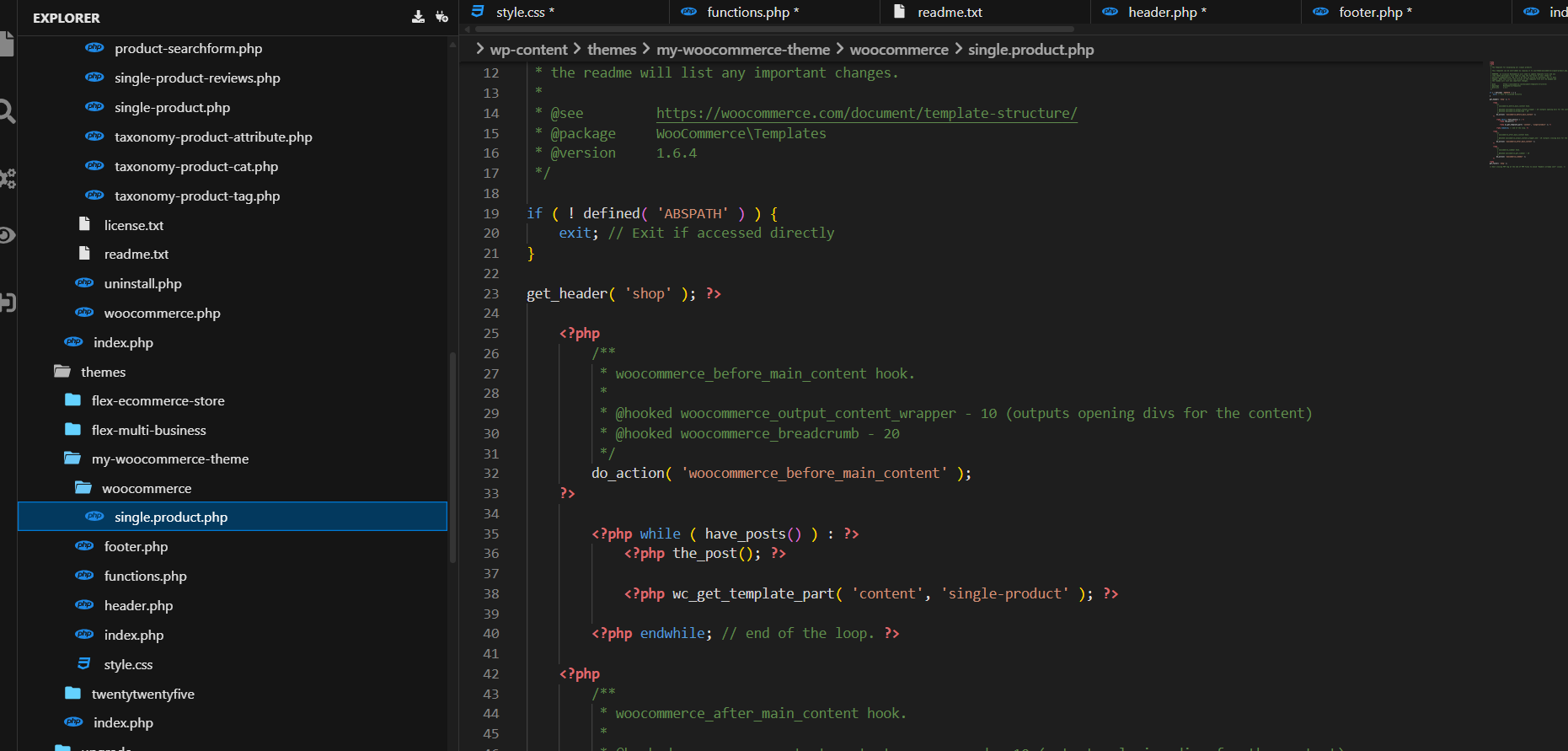
Task: Open the search view from the activity bar
Action: [x=7, y=111]
